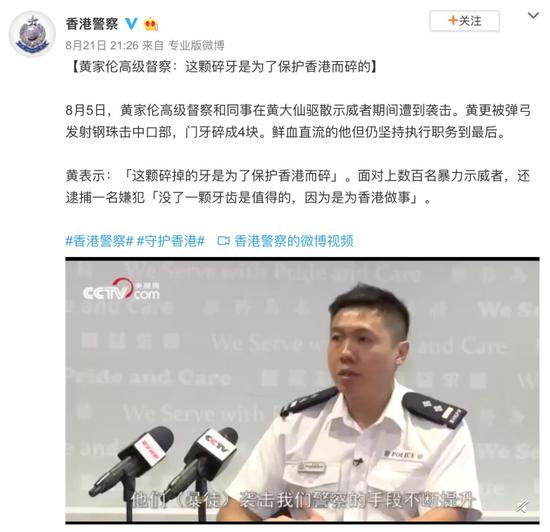Screen dimensions: 550x532
Task: Follow the account with +关注 button
Action: click(x=464, y=21)
